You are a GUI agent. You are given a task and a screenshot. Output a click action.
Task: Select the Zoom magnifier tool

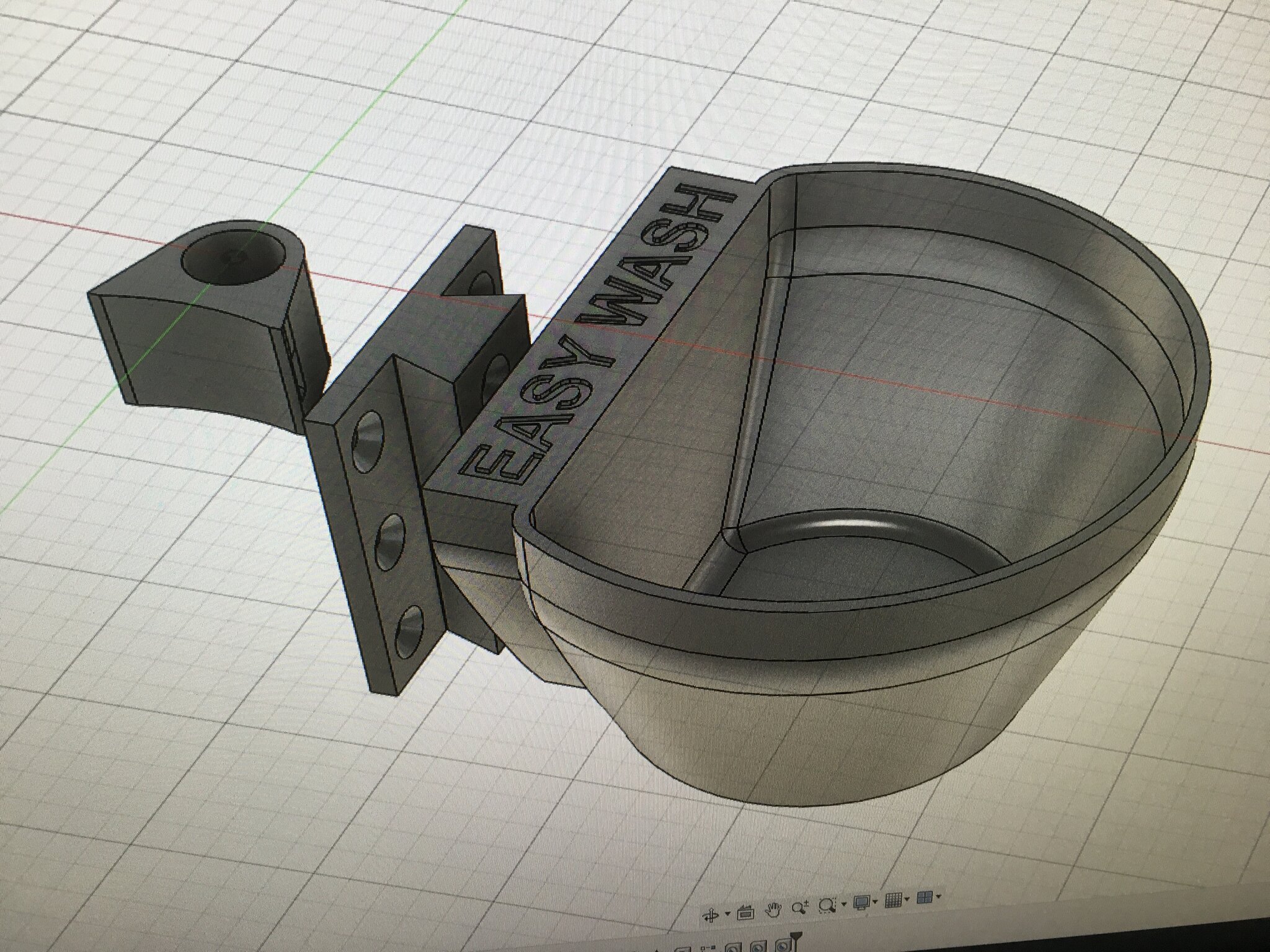click(801, 907)
